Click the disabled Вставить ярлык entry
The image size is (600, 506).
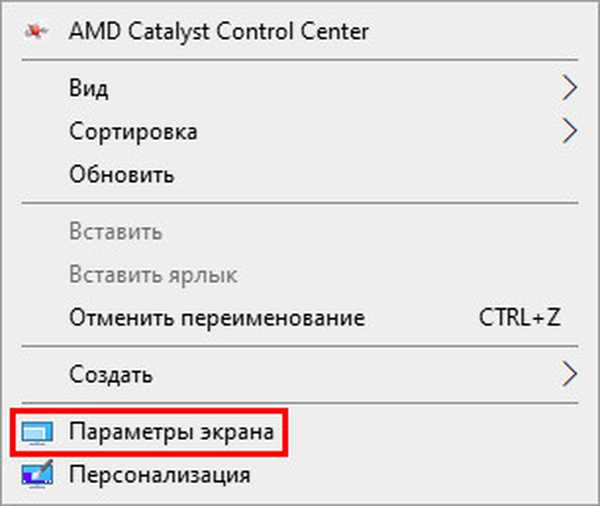pyautogui.click(x=153, y=275)
